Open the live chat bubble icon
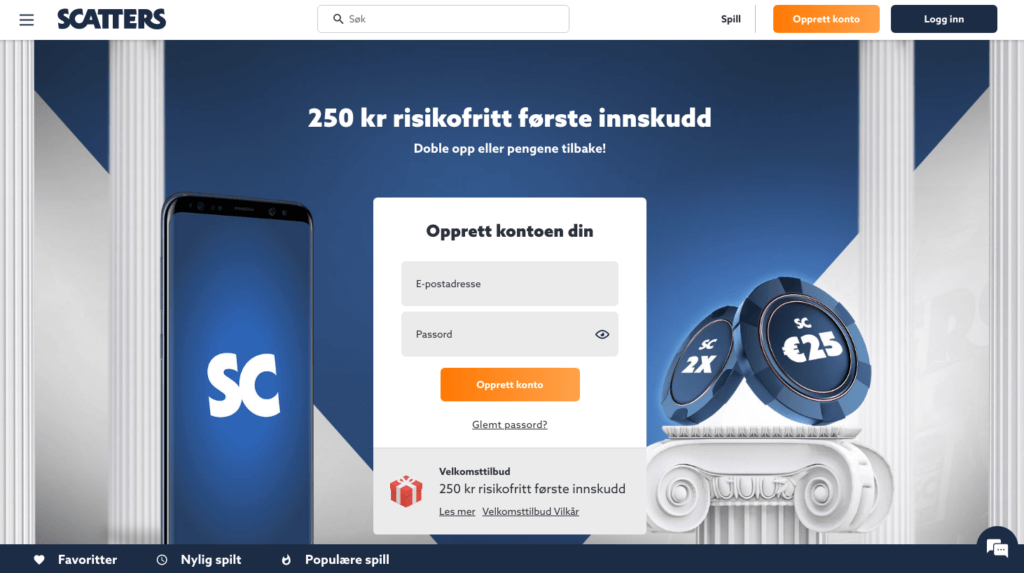Screen dimensions: 1024x573 click(997, 548)
